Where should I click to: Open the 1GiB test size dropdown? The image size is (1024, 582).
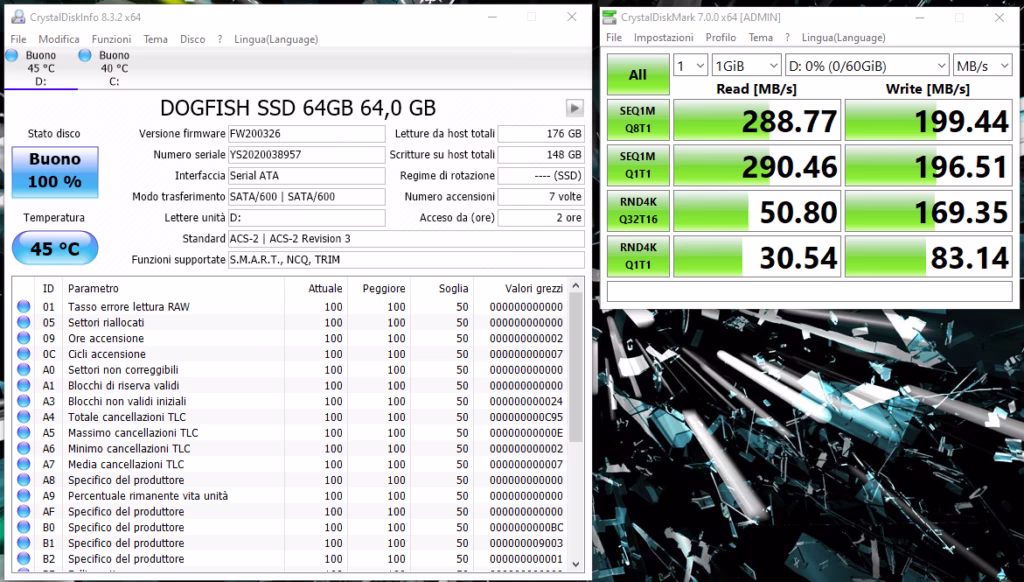[746, 65]
